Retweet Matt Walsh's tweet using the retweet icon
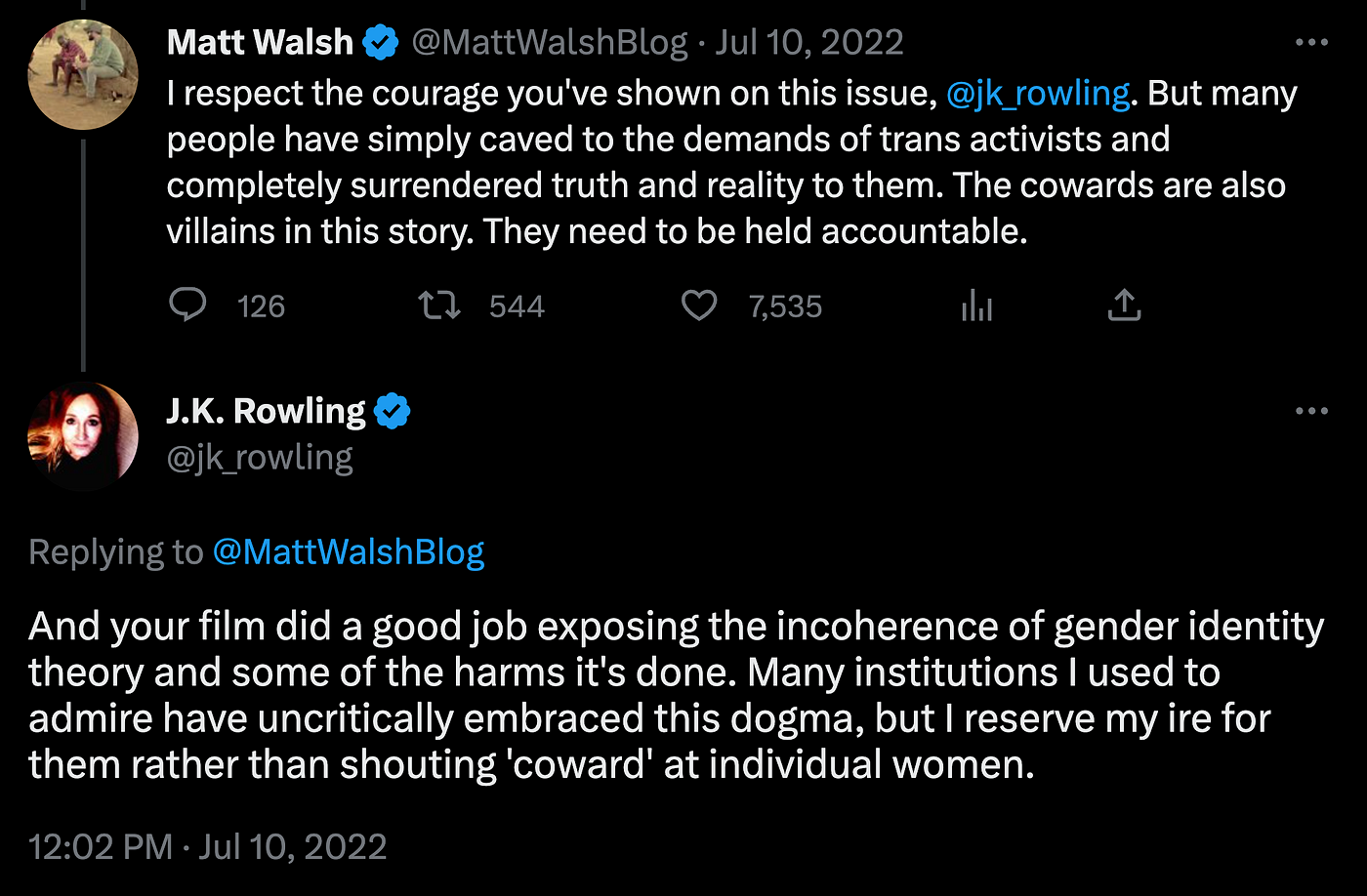The height and width of the screenshot is (896, 1367). [439, 305]
